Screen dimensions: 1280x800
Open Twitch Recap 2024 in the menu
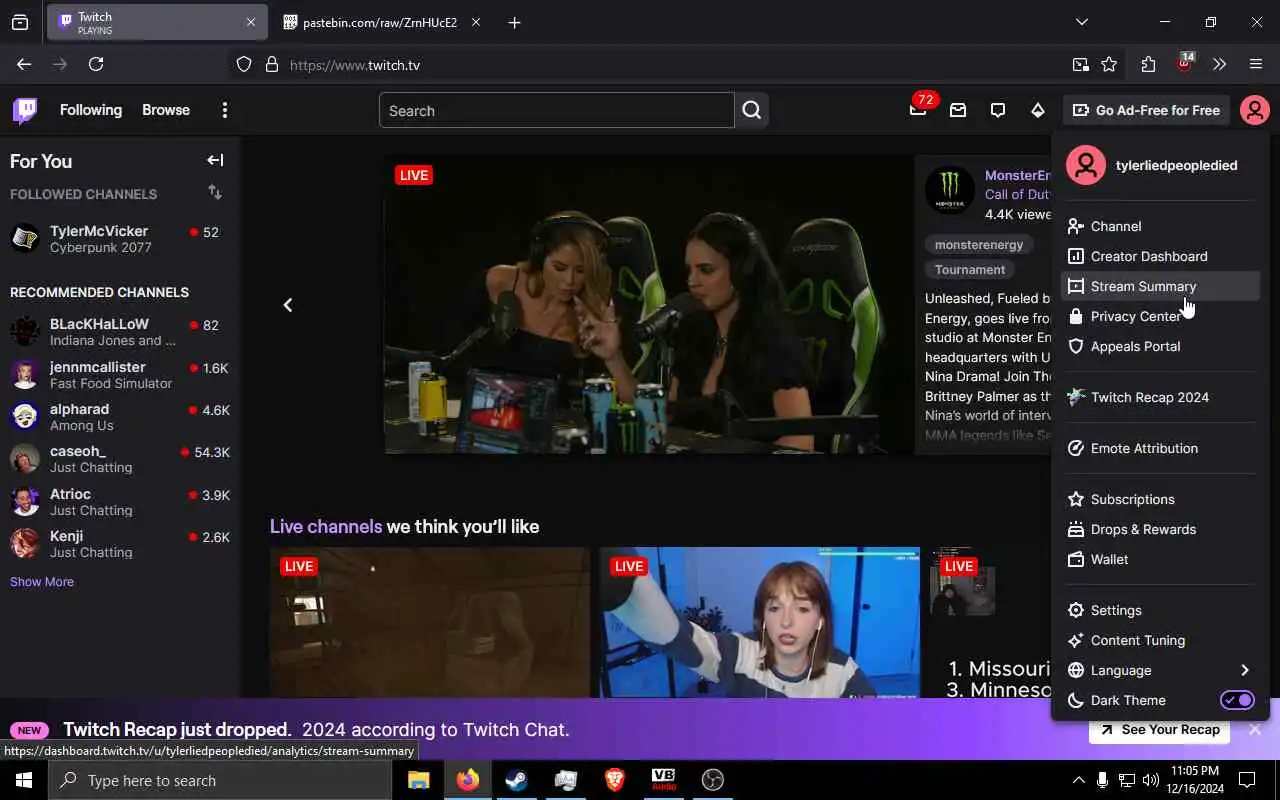point(1160,397)
